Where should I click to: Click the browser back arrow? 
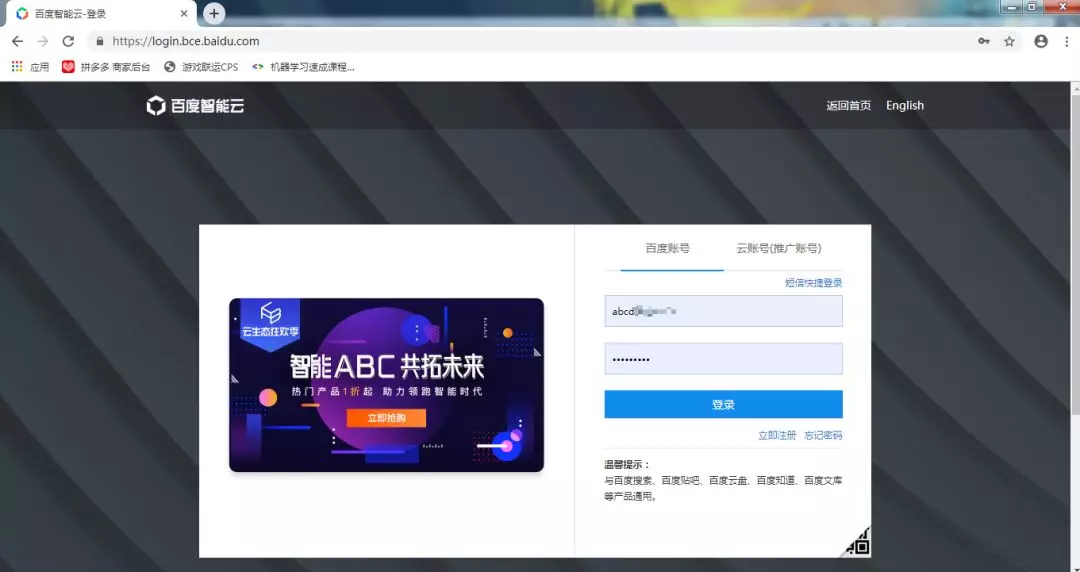point(17,41)
